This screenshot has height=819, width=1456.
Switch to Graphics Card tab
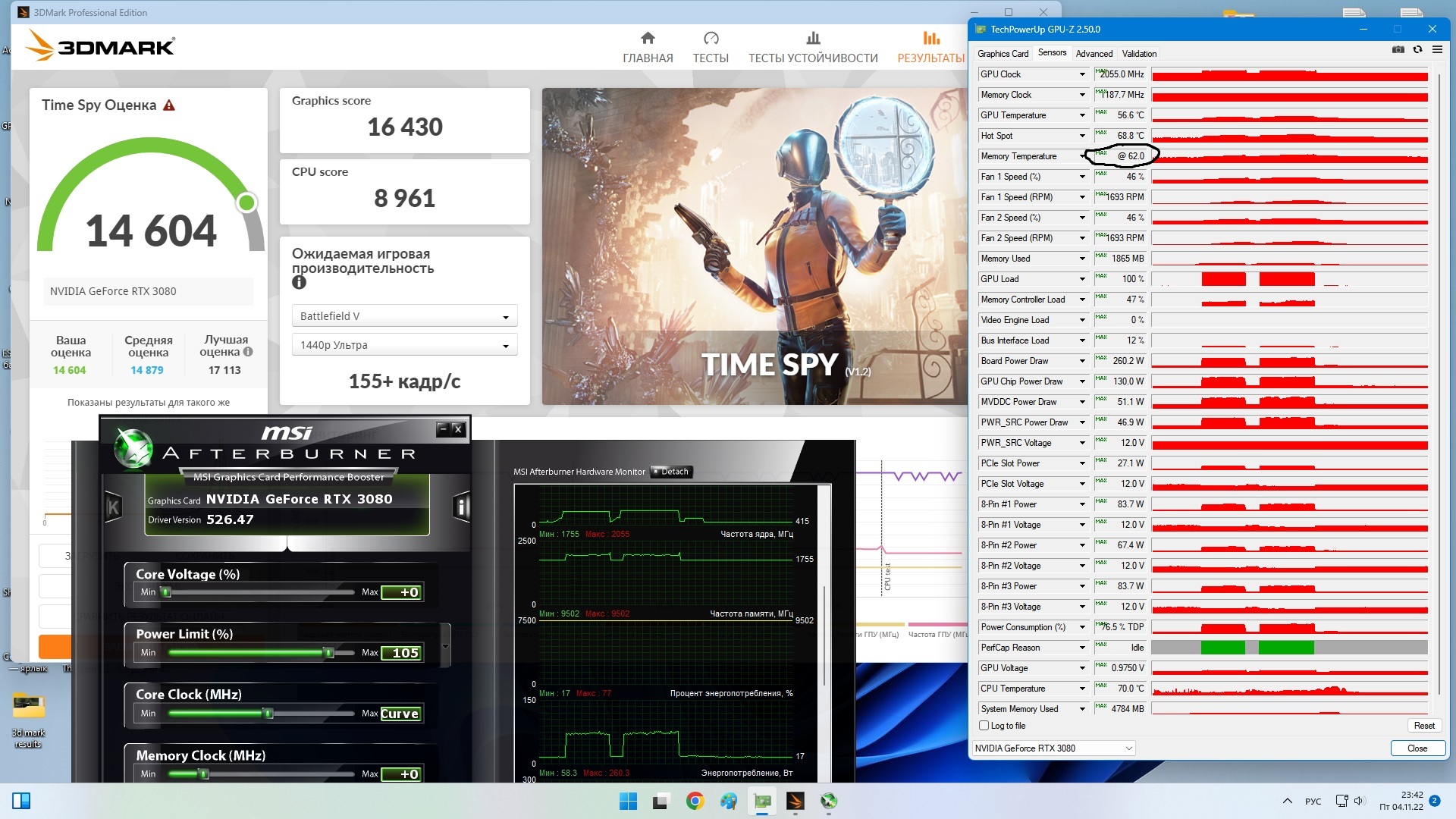(x=1003, y=54)
